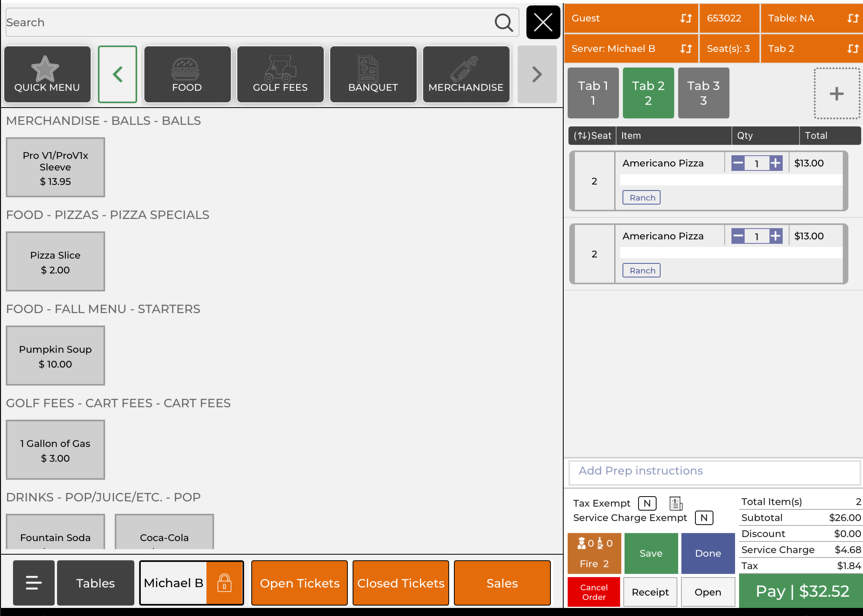This screenshot has height=616, width=863.
Task: Toggle the Ranch modifier on first pizza
Action: click(642, 198)
